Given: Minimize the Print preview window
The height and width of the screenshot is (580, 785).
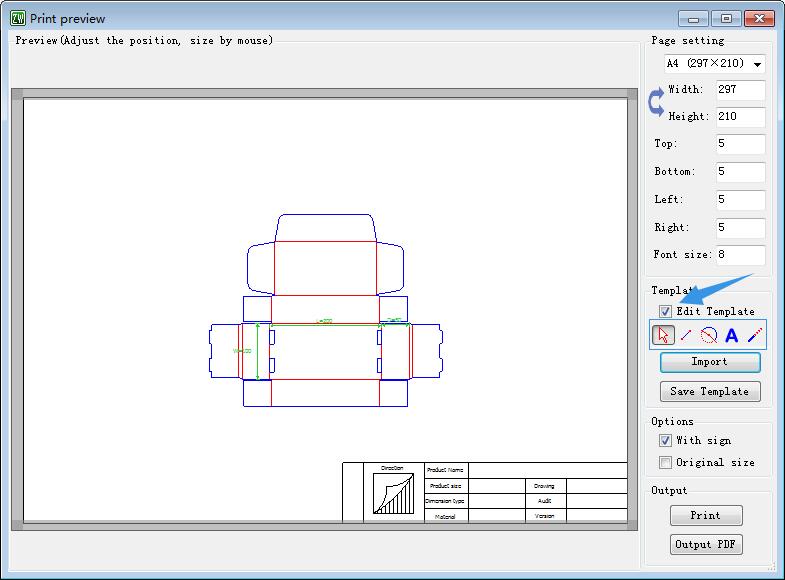Looking at the screenshot, I should (x=694, y=19).
